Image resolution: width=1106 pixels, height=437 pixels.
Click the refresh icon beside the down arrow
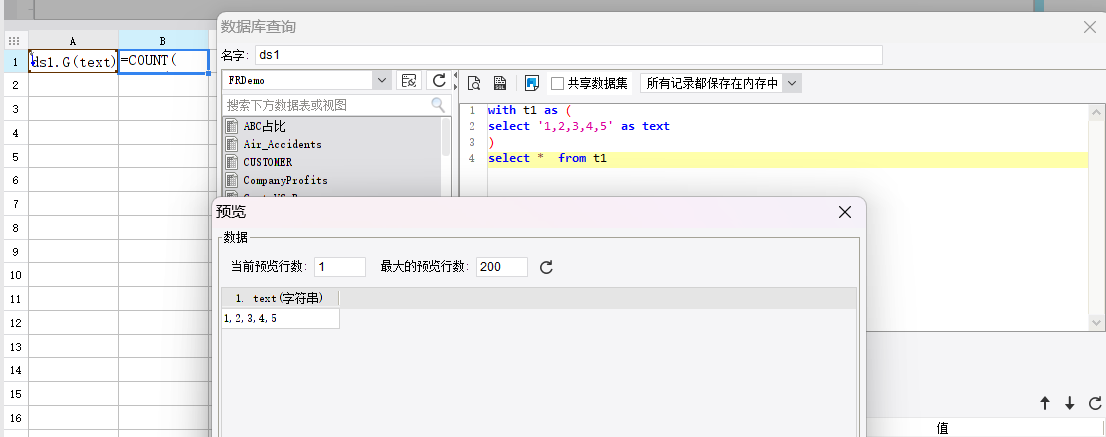click(x=1095, y=403)
